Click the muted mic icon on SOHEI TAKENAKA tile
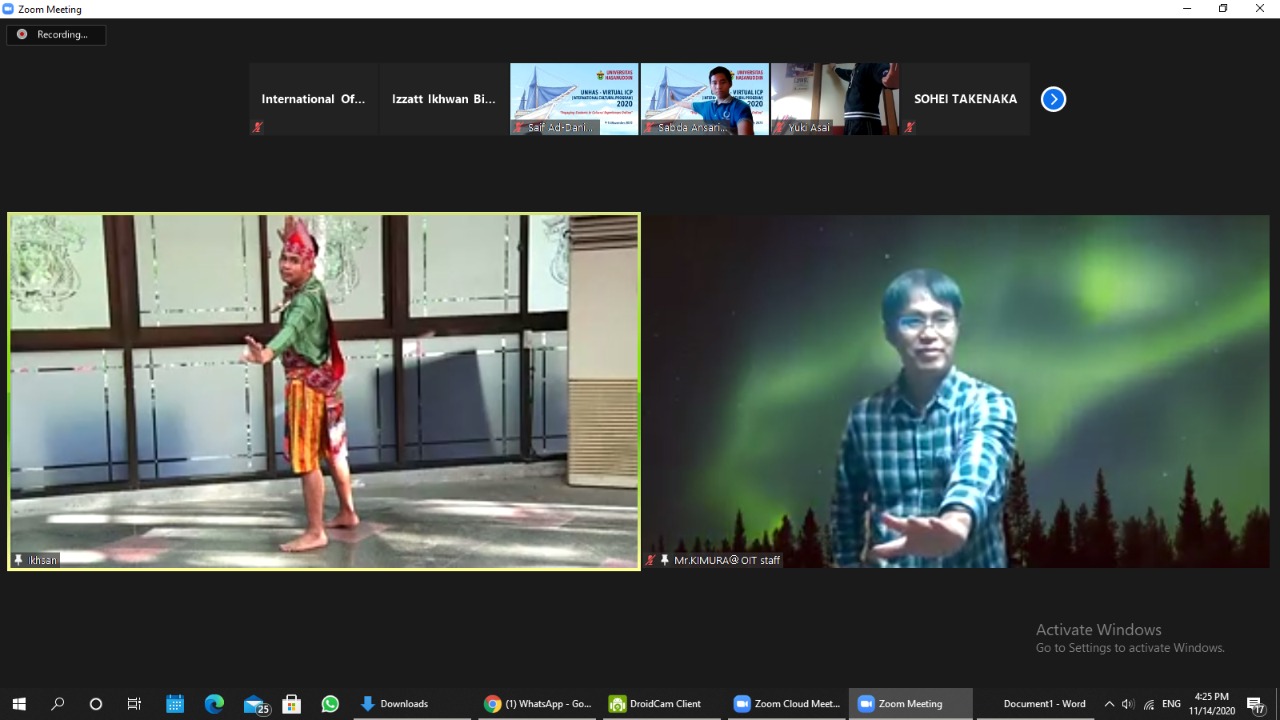Image resolution: width=1280 pixels, height=720 pixels. click(909, 127)
